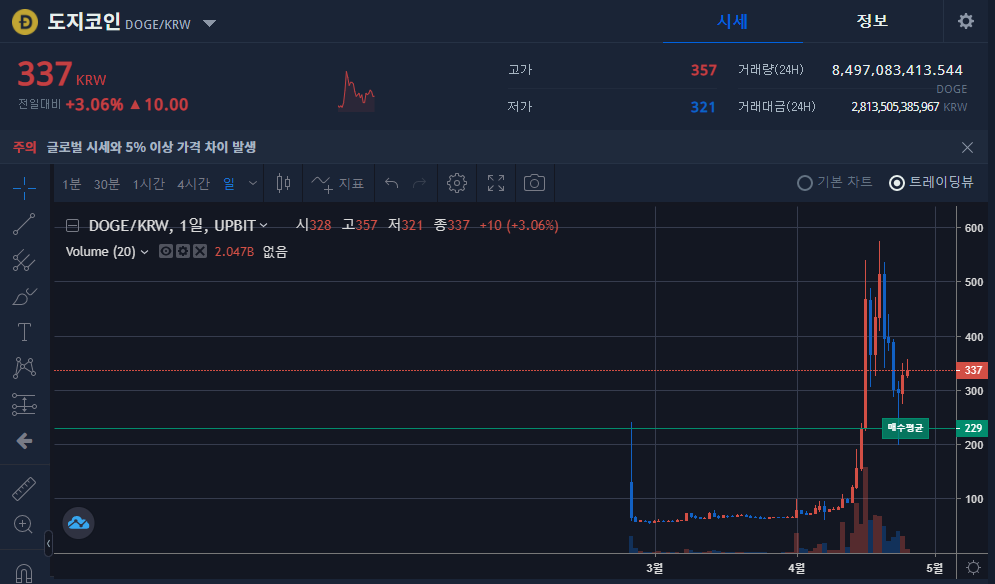Viewport: 995px width, 584px height.
Task: Click the 매수평균 average price label
Action: click(906, 428)
